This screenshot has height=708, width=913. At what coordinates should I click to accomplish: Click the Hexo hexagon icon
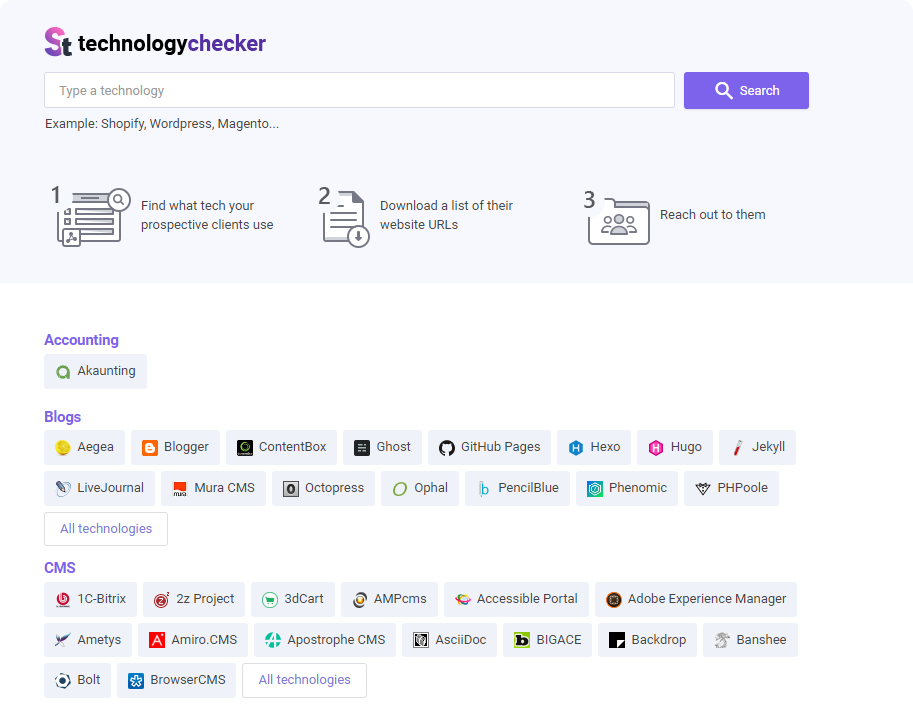(x=576, y=448)
